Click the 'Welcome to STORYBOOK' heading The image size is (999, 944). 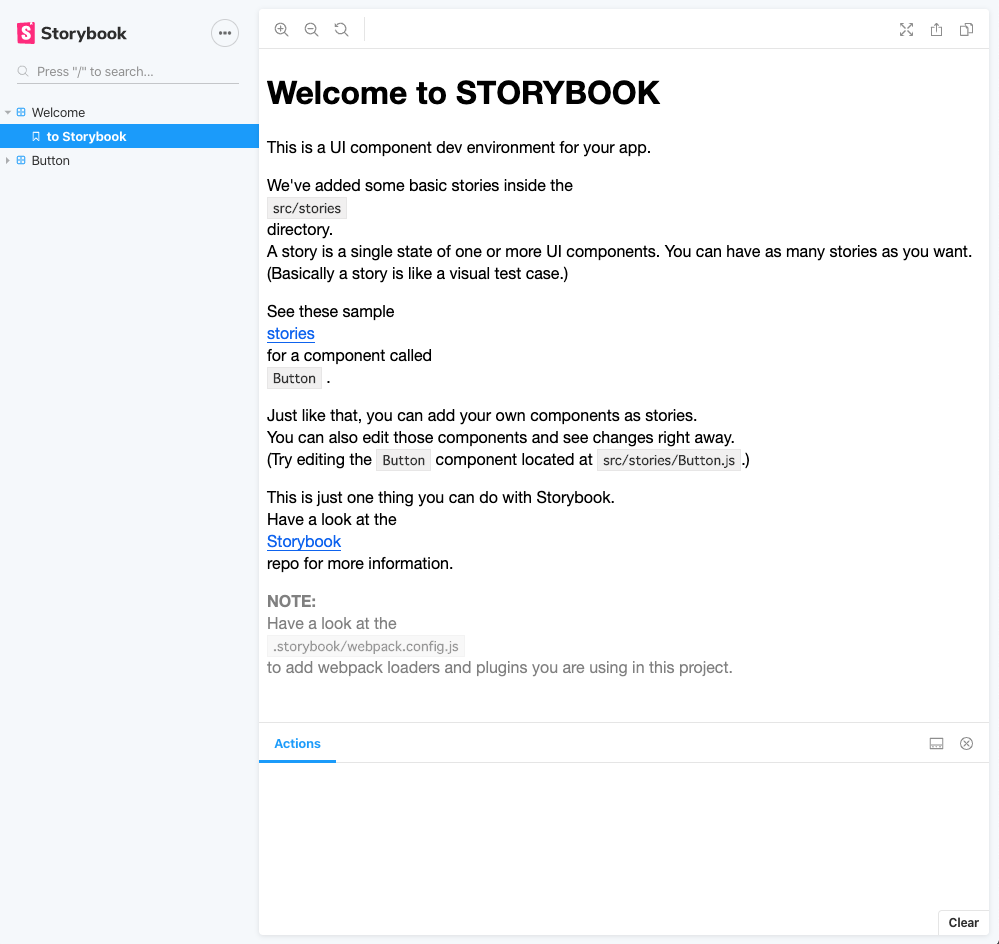pos(463,93)
